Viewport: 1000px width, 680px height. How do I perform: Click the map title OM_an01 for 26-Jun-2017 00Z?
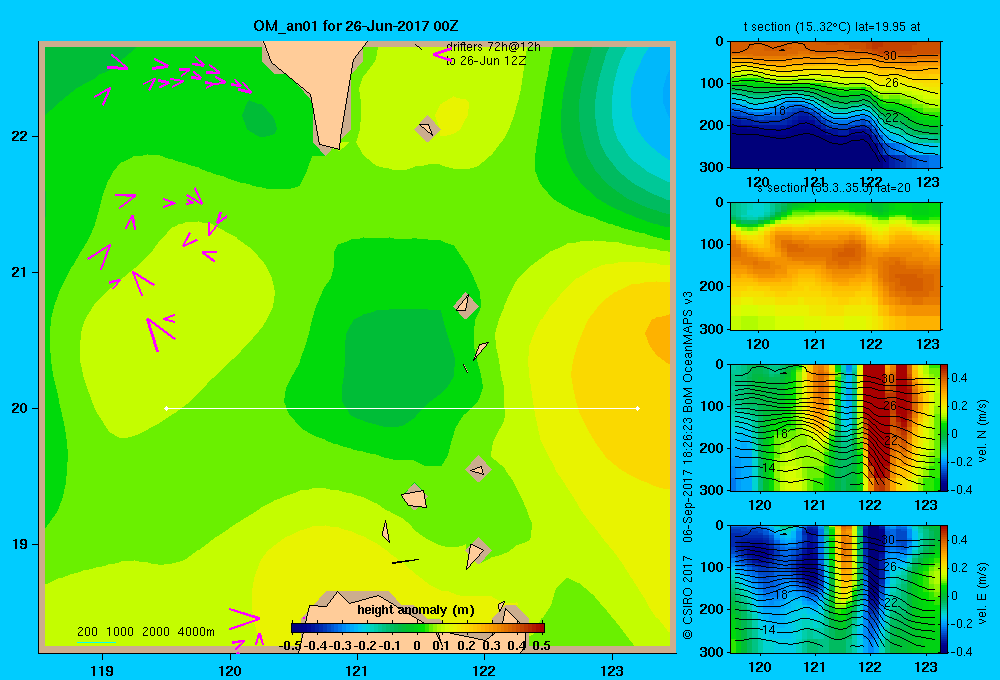click(x=355, y=26)
